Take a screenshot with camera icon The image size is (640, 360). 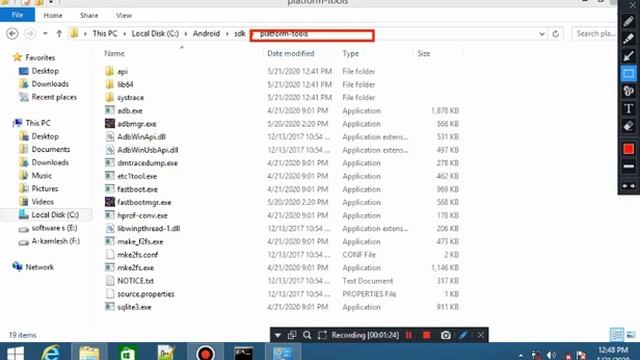tap(446, 335)
